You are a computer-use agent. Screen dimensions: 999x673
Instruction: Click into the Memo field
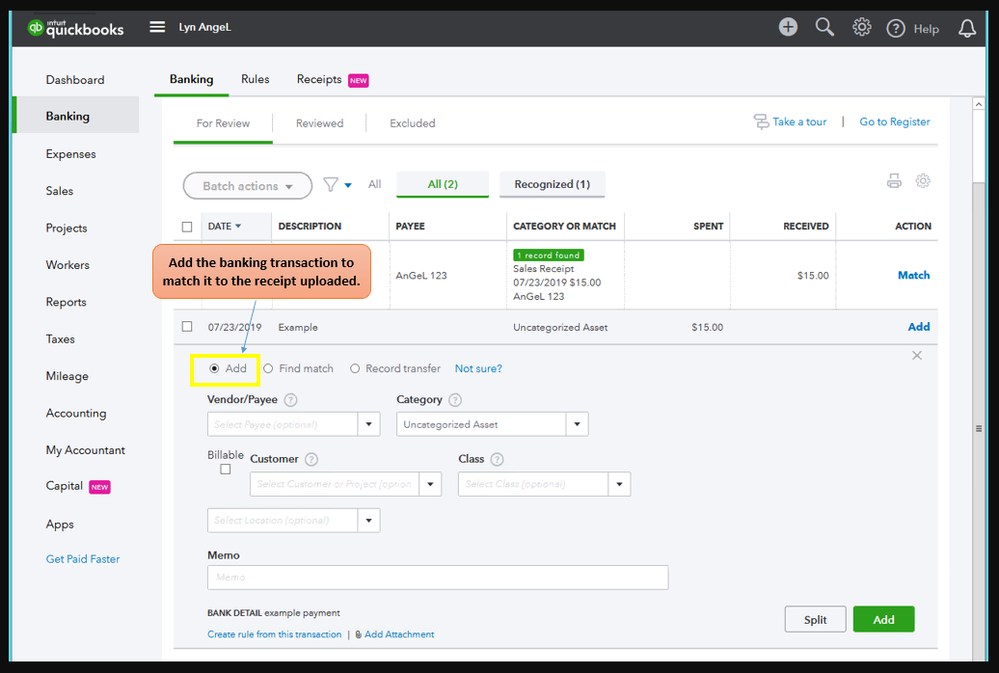[x=438, y=577]
